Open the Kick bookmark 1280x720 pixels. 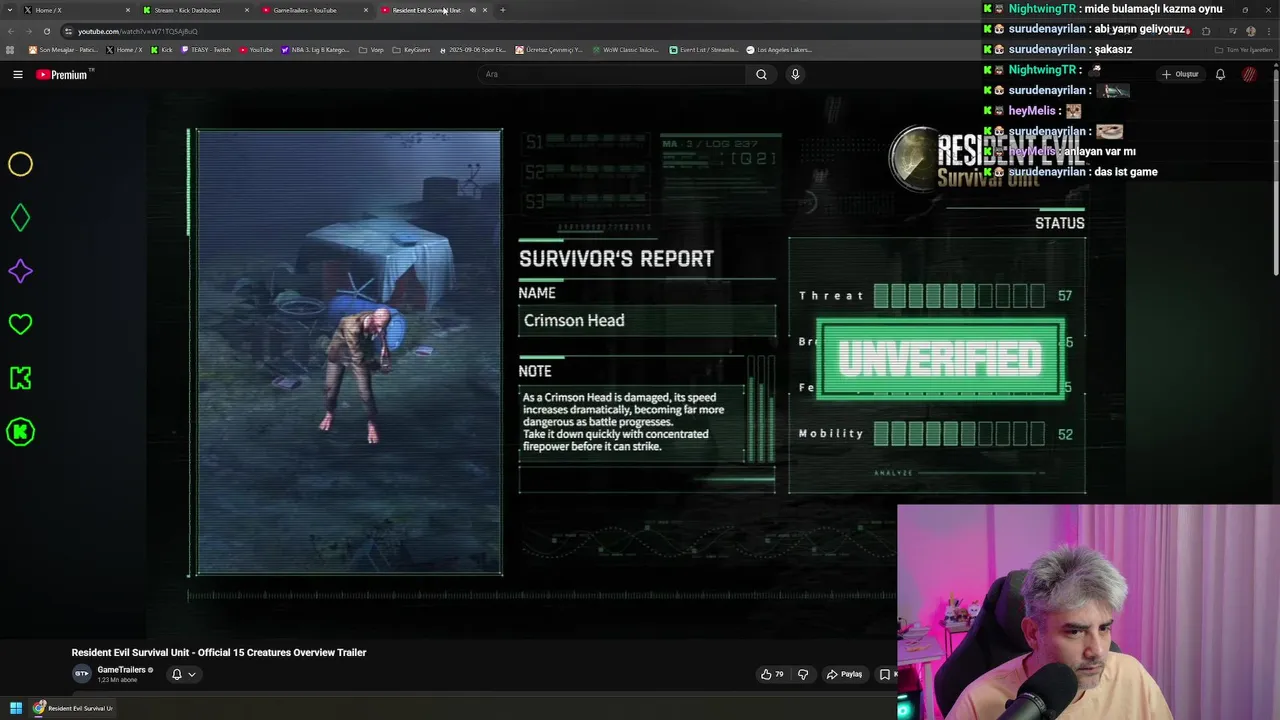pos(162,50)
